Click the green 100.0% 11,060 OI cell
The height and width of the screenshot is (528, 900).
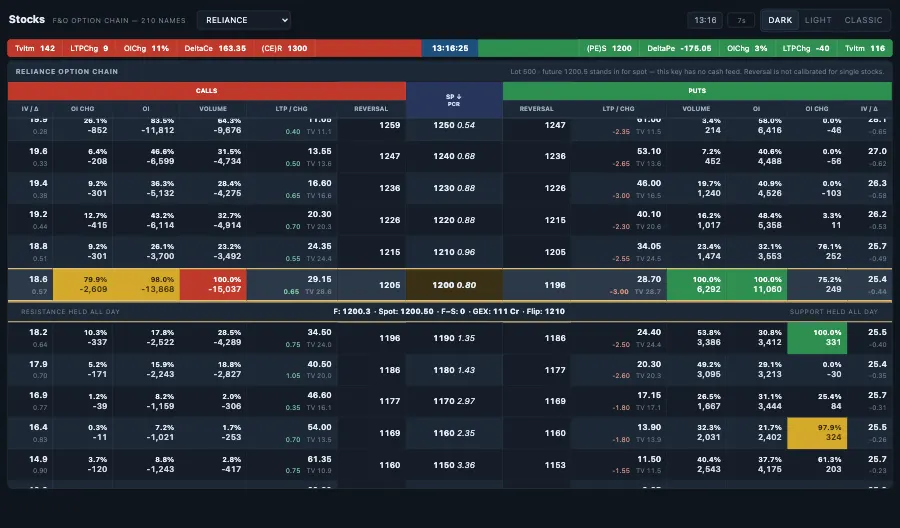click(757, 285)
